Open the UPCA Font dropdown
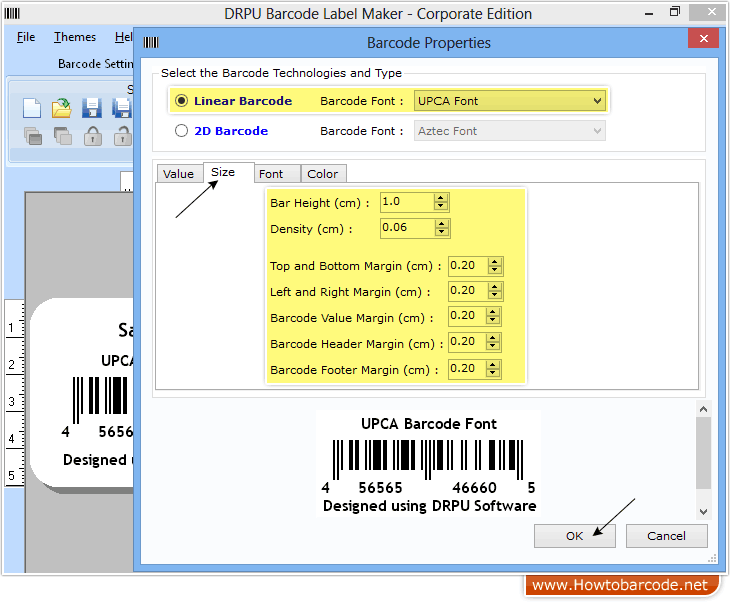This screenshot has height=602, width=730. pyautogui.click(x=509, y=101)
